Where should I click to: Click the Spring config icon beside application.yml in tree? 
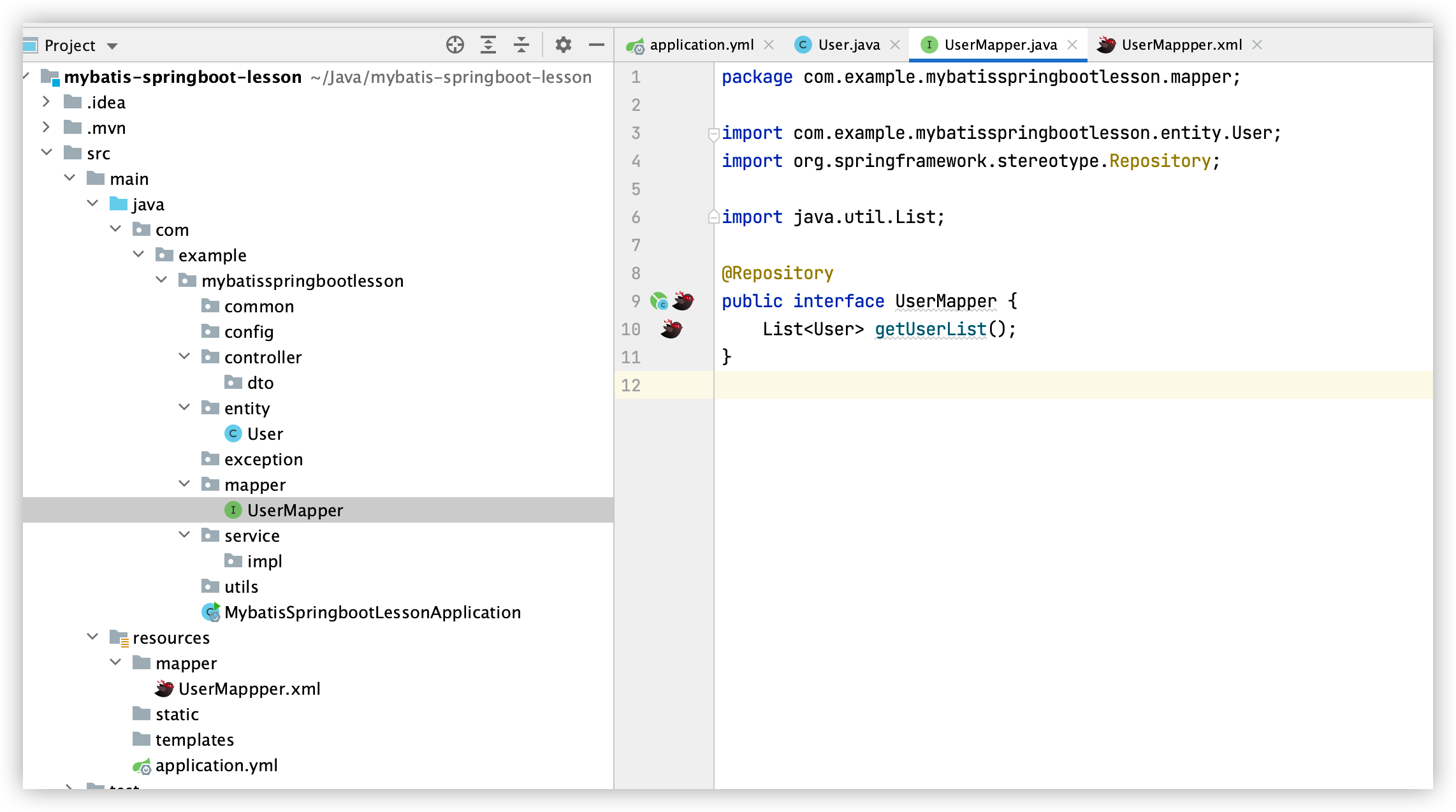pyautogui.click(x=142, y=765)
